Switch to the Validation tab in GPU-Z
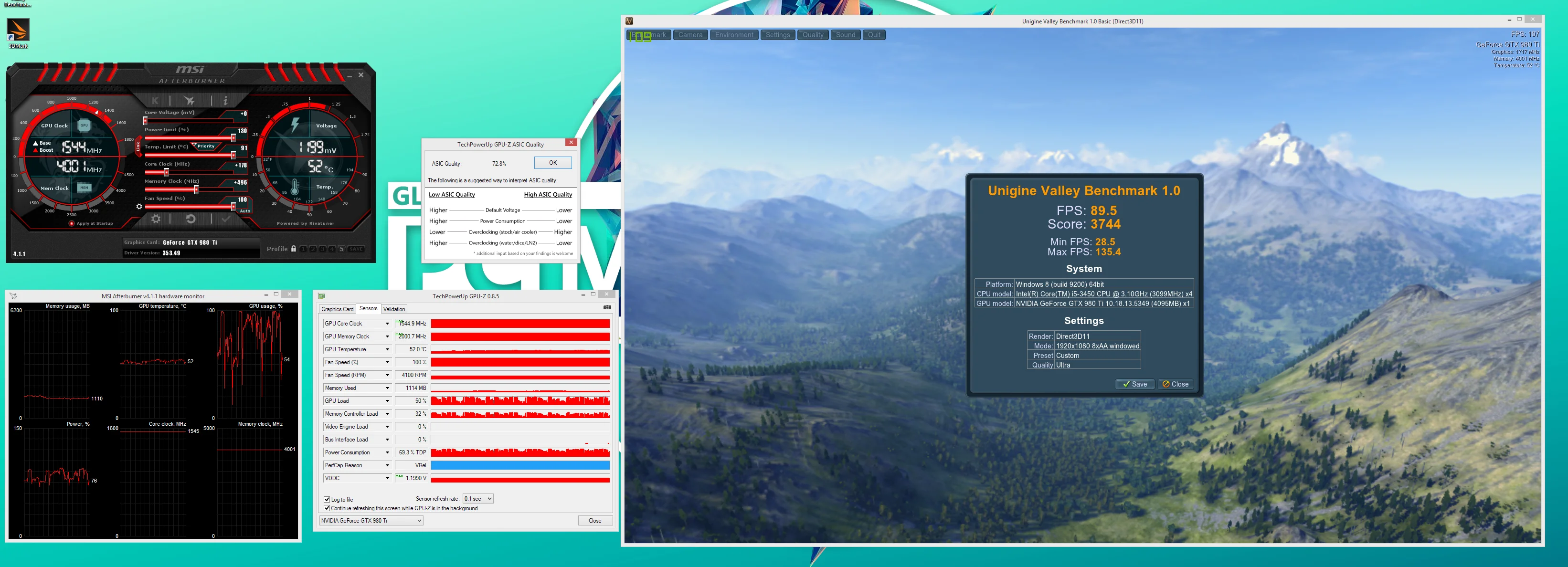Screen dimensions: 1568x567 pyautogui.click(x=394, y=309)
